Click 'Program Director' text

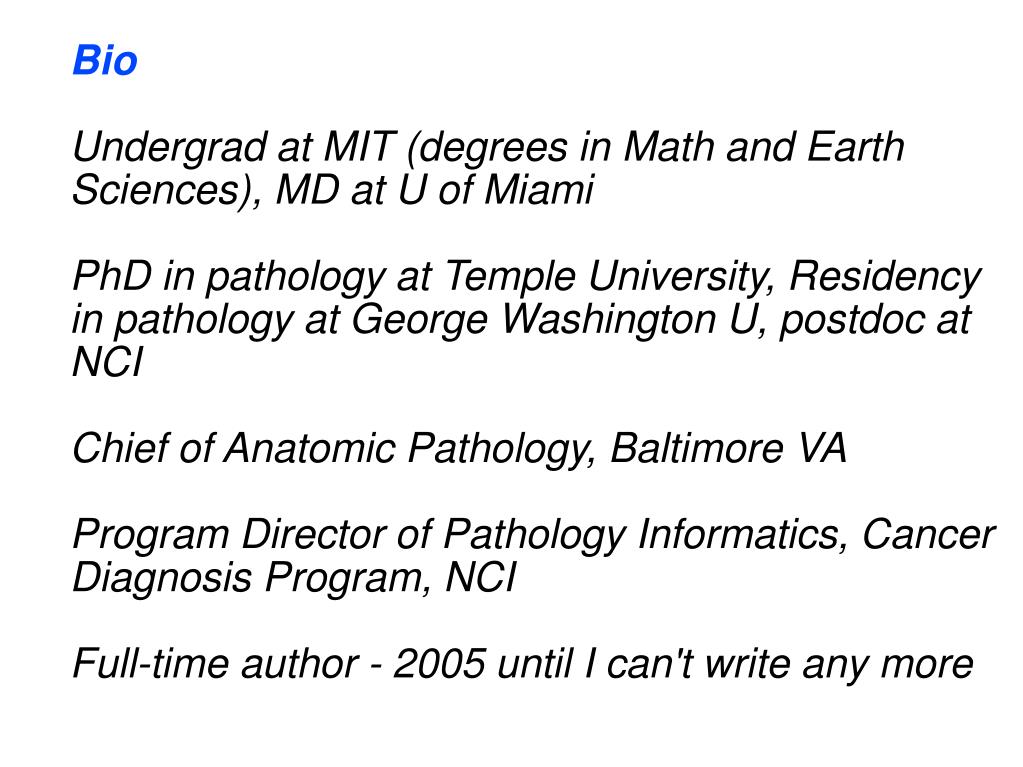click(x=251, y=535)
